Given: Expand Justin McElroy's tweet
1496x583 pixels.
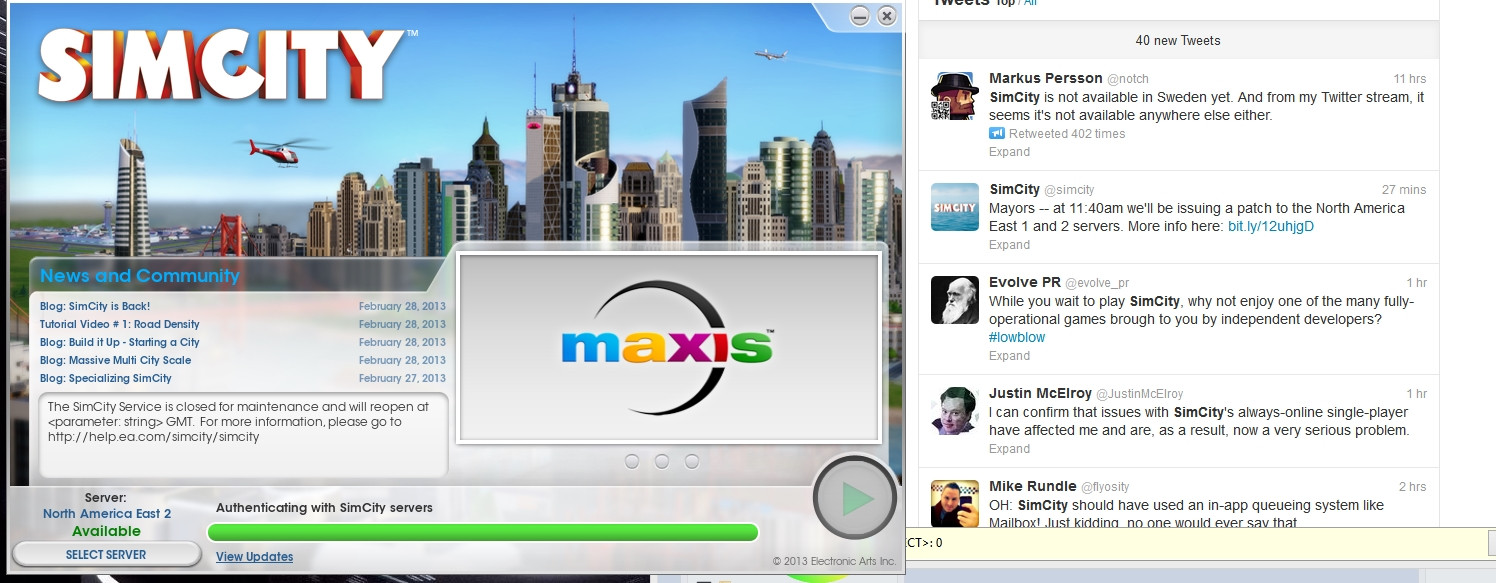Looking at the screenshot, I should click(1009, 449).
